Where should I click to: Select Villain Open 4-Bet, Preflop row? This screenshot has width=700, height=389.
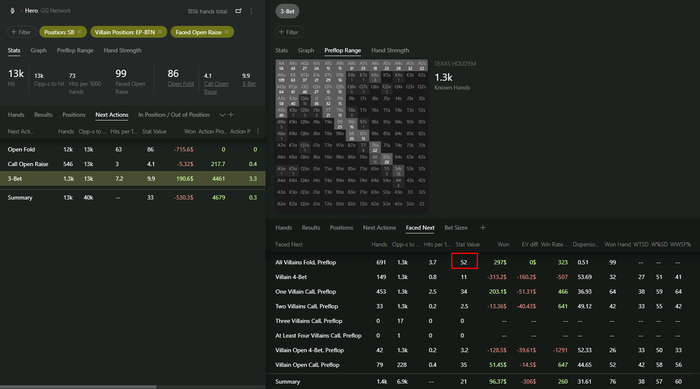483,350
